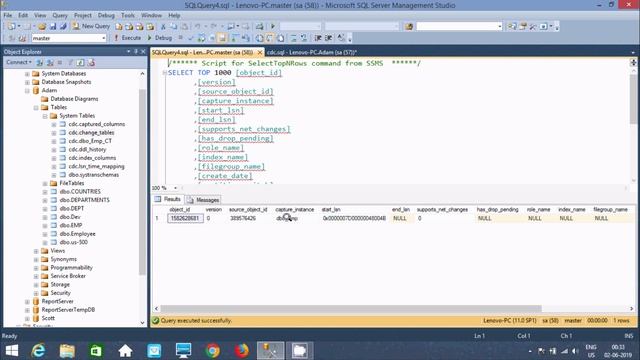Close the SQLQuery4.sql tab

tap(260, 53)
